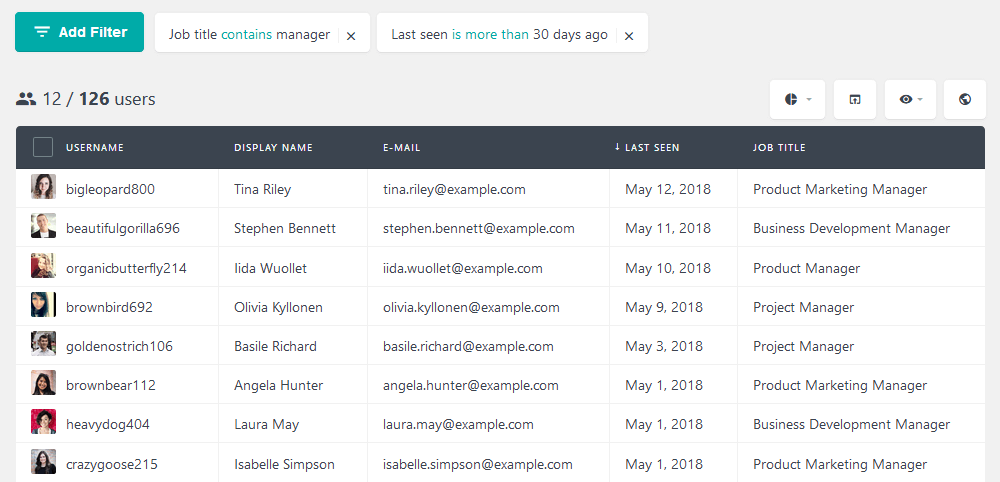Click display name Tina Riley
The height and width of the screenshot is (482, 1000).
tap(263, 189)
